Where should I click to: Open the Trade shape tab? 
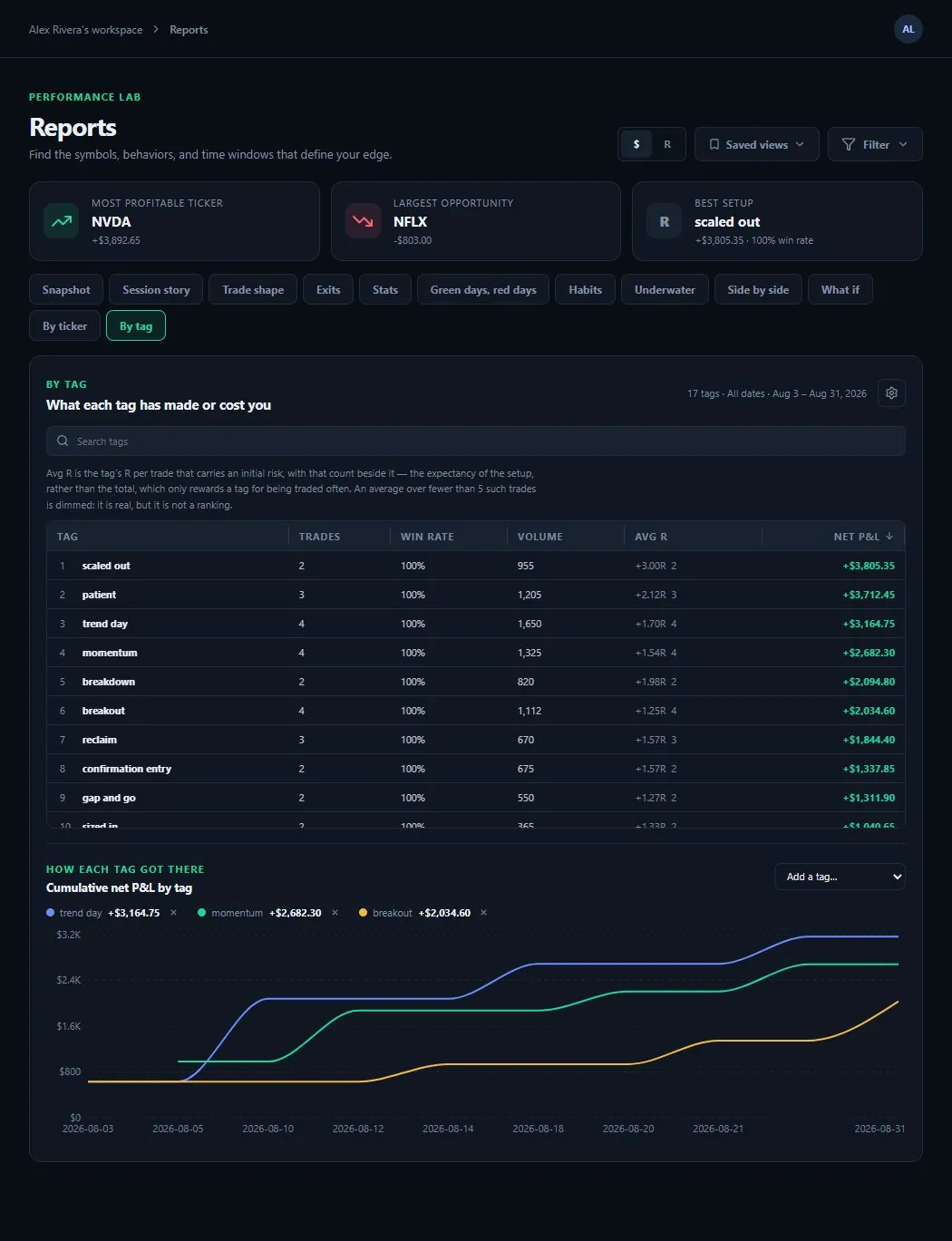click(x=253, y=290)
